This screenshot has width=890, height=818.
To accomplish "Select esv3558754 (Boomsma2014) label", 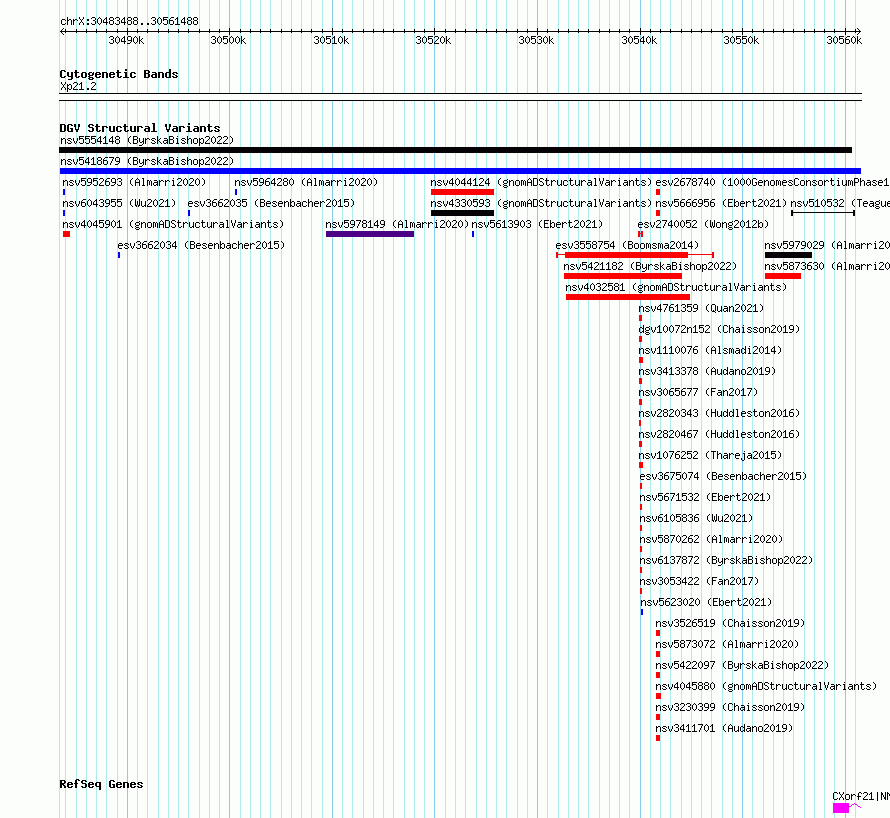I will (628, 245).
